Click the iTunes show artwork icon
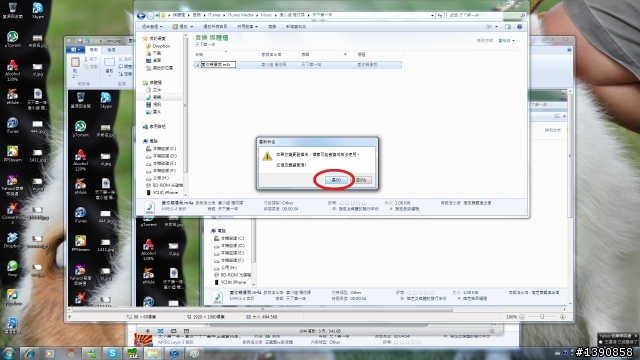 [x=186, y=331]
